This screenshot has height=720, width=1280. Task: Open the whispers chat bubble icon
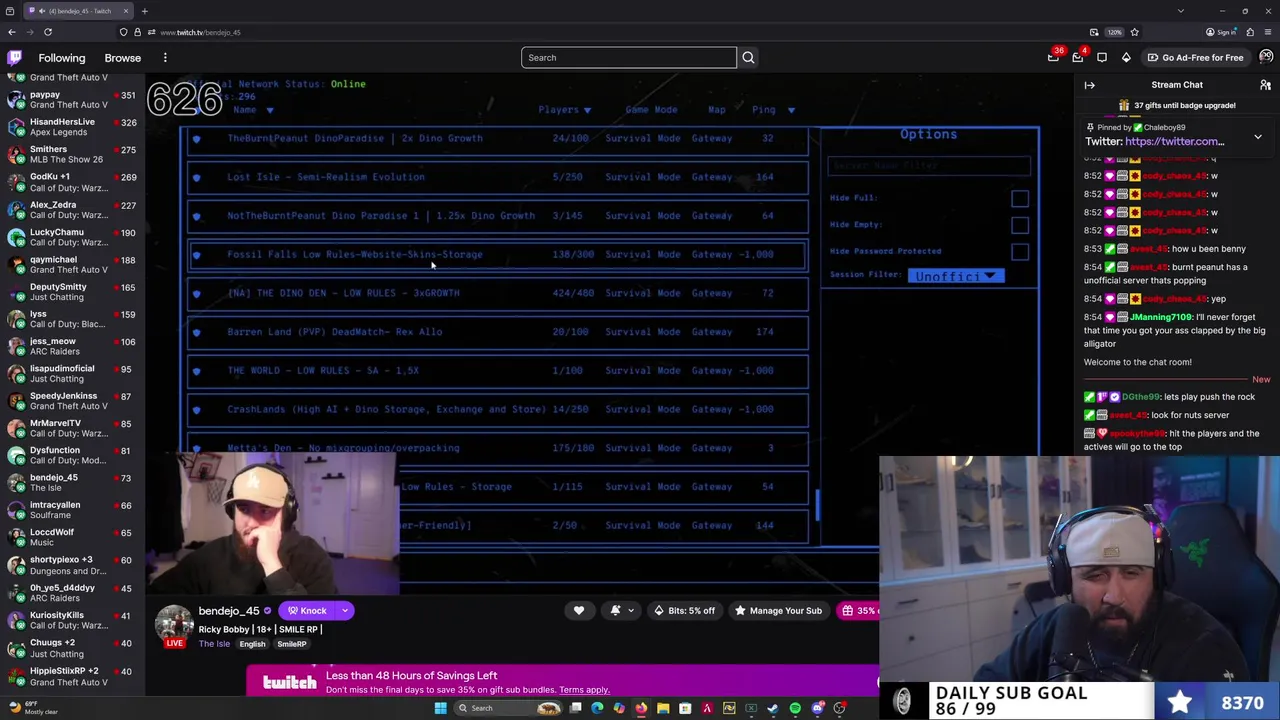[x=1102, y=57]
